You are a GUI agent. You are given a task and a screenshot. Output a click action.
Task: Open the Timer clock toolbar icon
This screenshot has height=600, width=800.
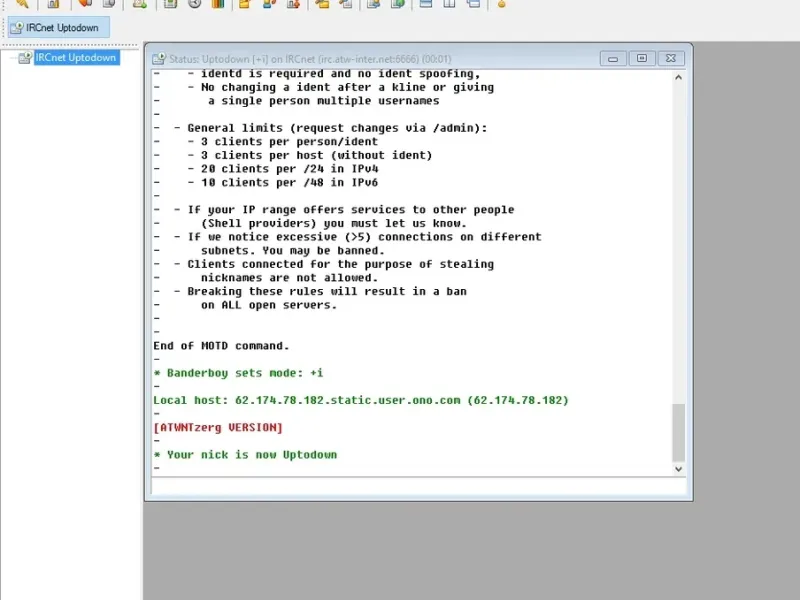point(194,4)
